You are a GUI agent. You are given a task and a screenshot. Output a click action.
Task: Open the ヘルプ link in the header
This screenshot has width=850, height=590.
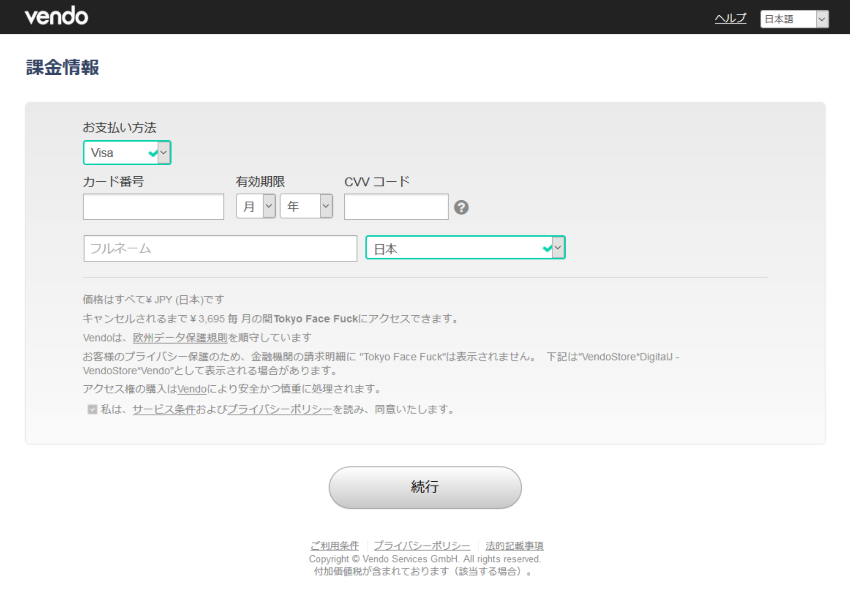click(x=730, y=18)
